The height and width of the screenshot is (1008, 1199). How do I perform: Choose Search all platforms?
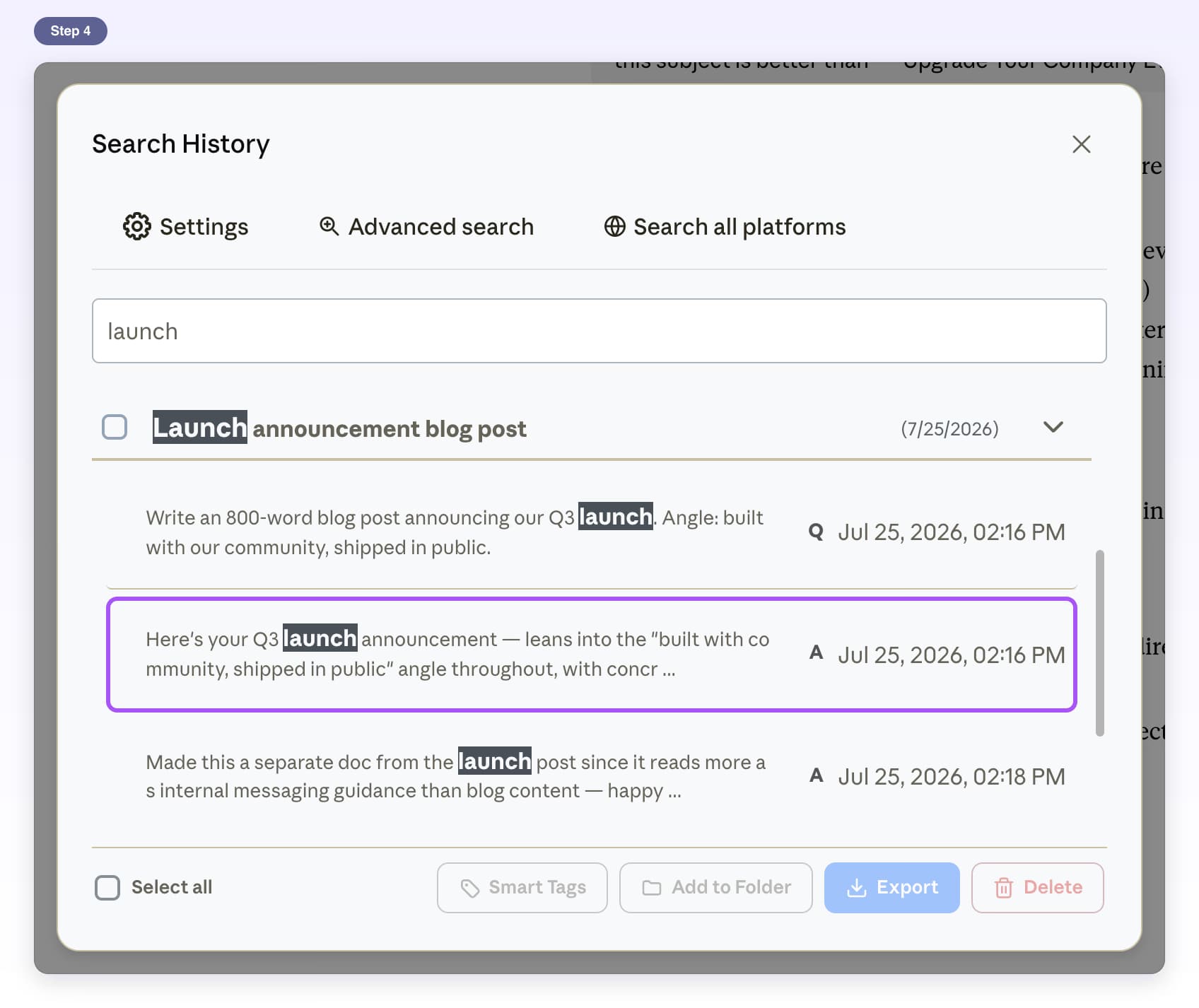(725, 227)
